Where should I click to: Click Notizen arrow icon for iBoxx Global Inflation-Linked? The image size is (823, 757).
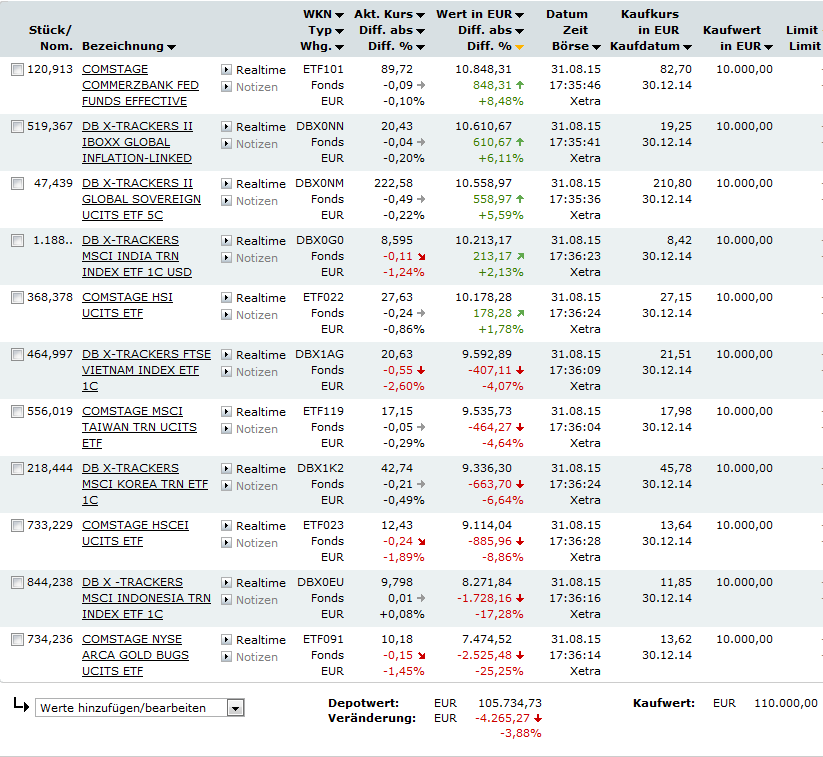(x=226, y=143)
